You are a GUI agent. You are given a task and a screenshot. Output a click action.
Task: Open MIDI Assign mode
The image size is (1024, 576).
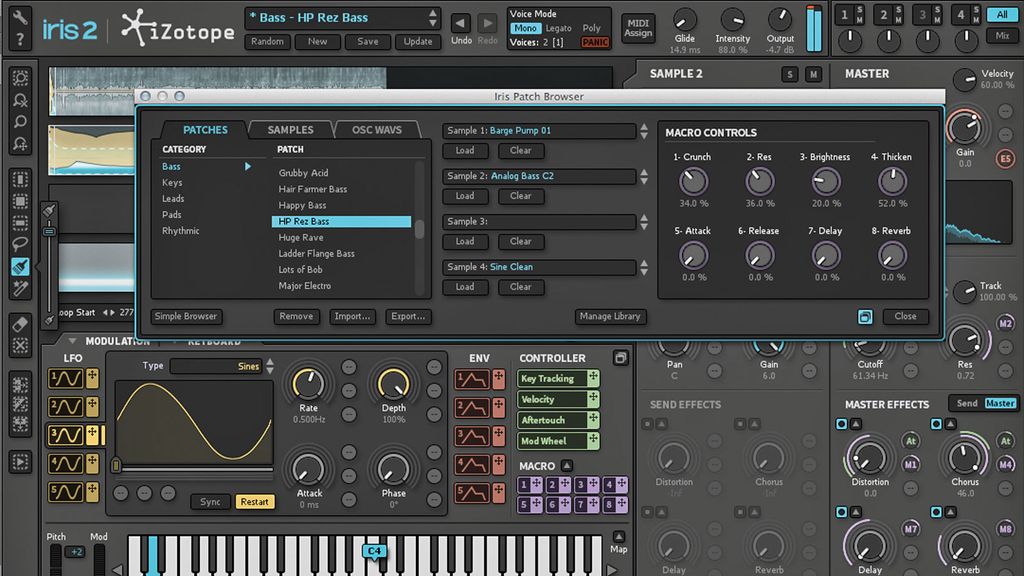click(638, 28)
